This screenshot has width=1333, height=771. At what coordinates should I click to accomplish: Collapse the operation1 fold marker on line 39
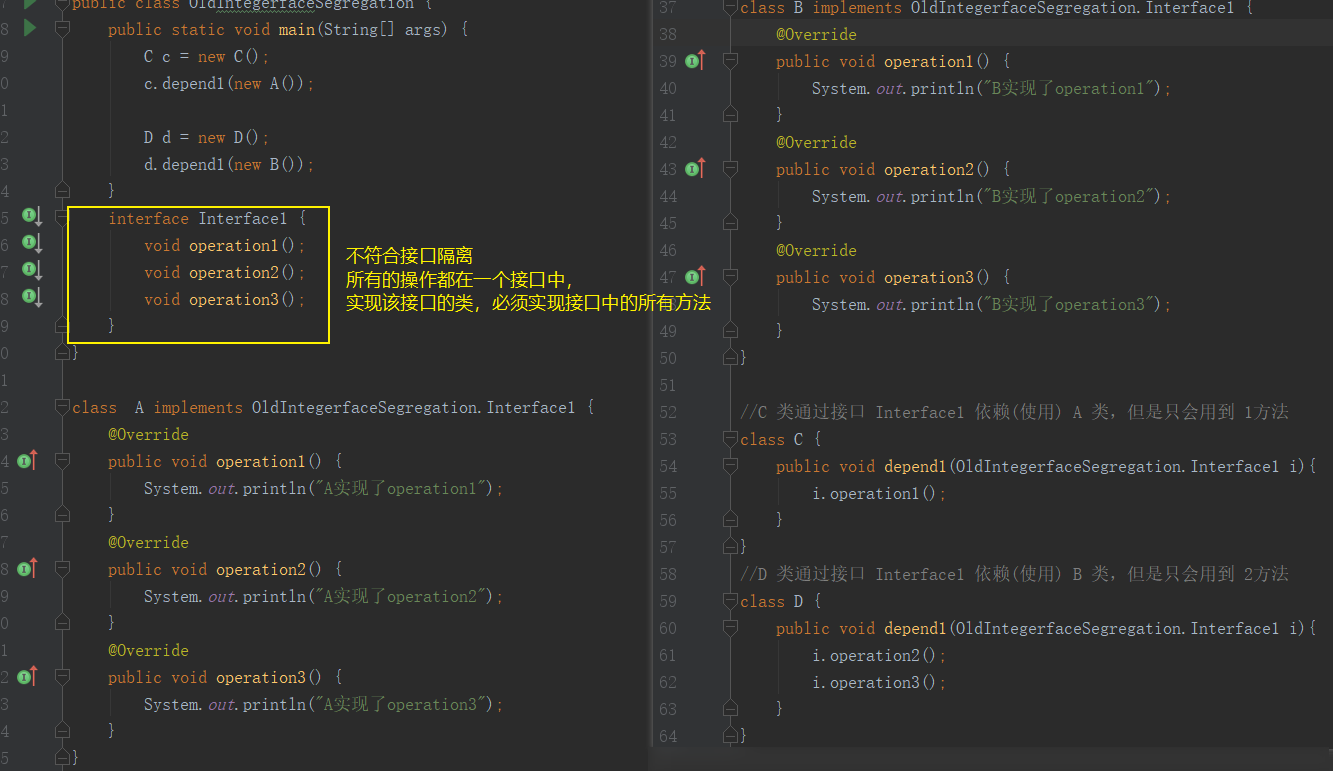coord(730,62)
